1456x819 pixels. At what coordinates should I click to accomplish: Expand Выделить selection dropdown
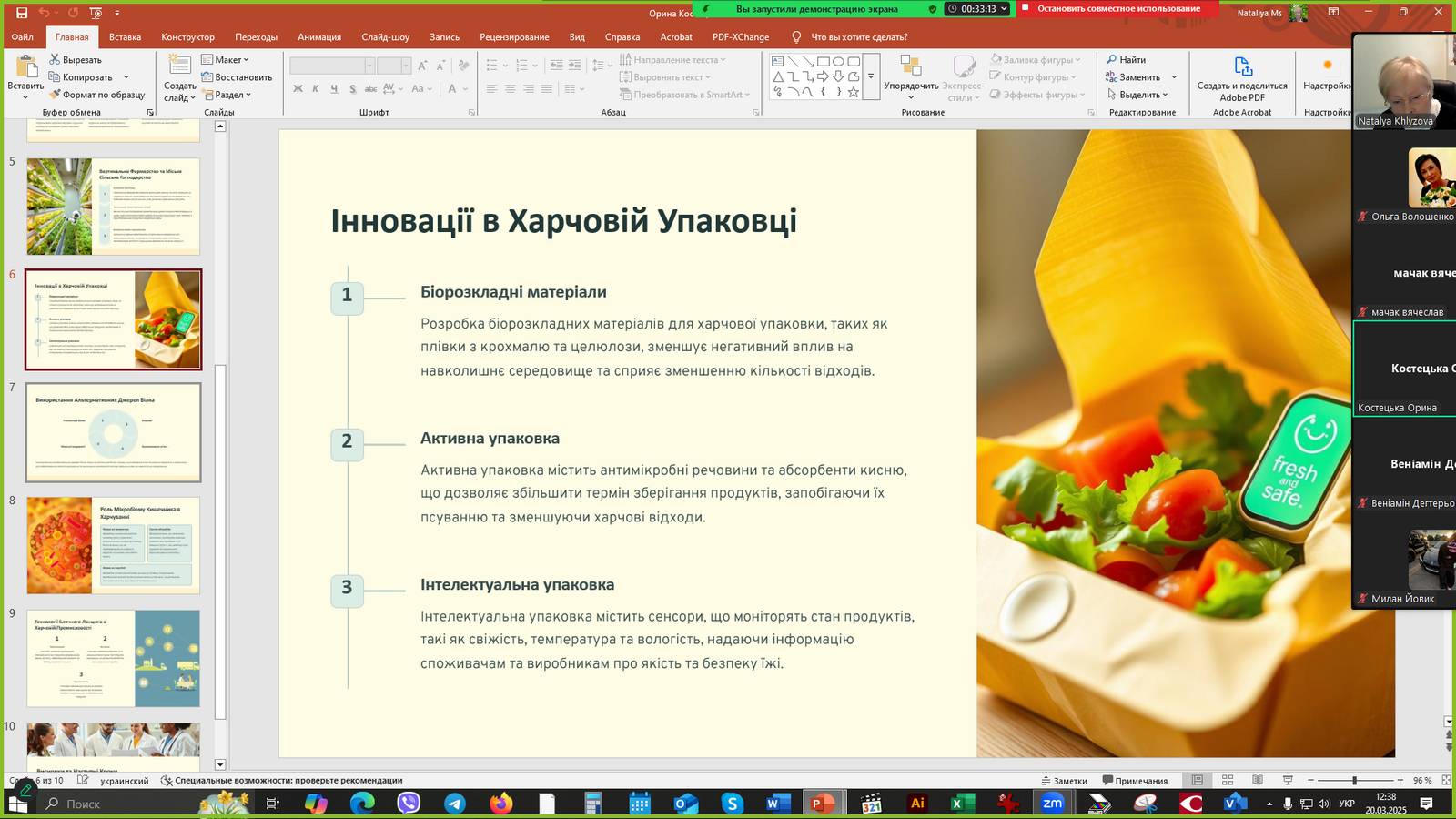point(1137,95)
